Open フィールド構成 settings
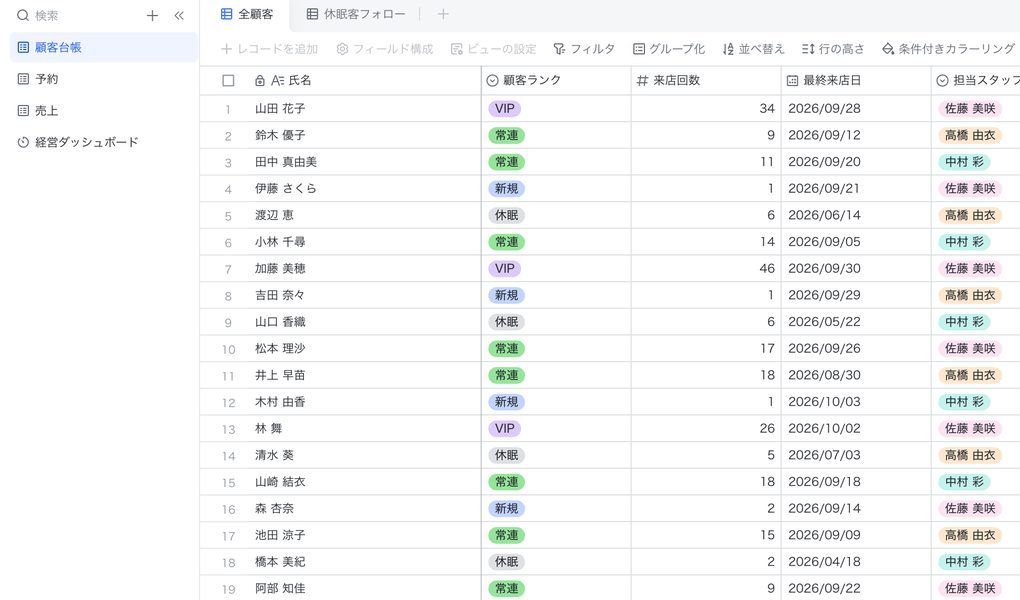Screen dimensions: 1020x600 tap(384, 49)
